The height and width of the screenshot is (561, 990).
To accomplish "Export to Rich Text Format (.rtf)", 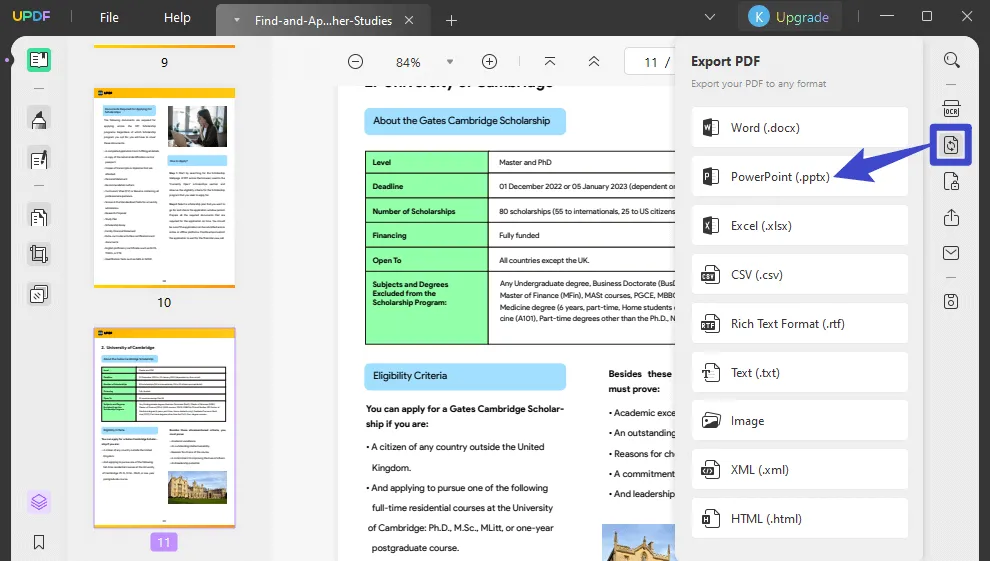I will pyautogui.click(x=799, y=324).
